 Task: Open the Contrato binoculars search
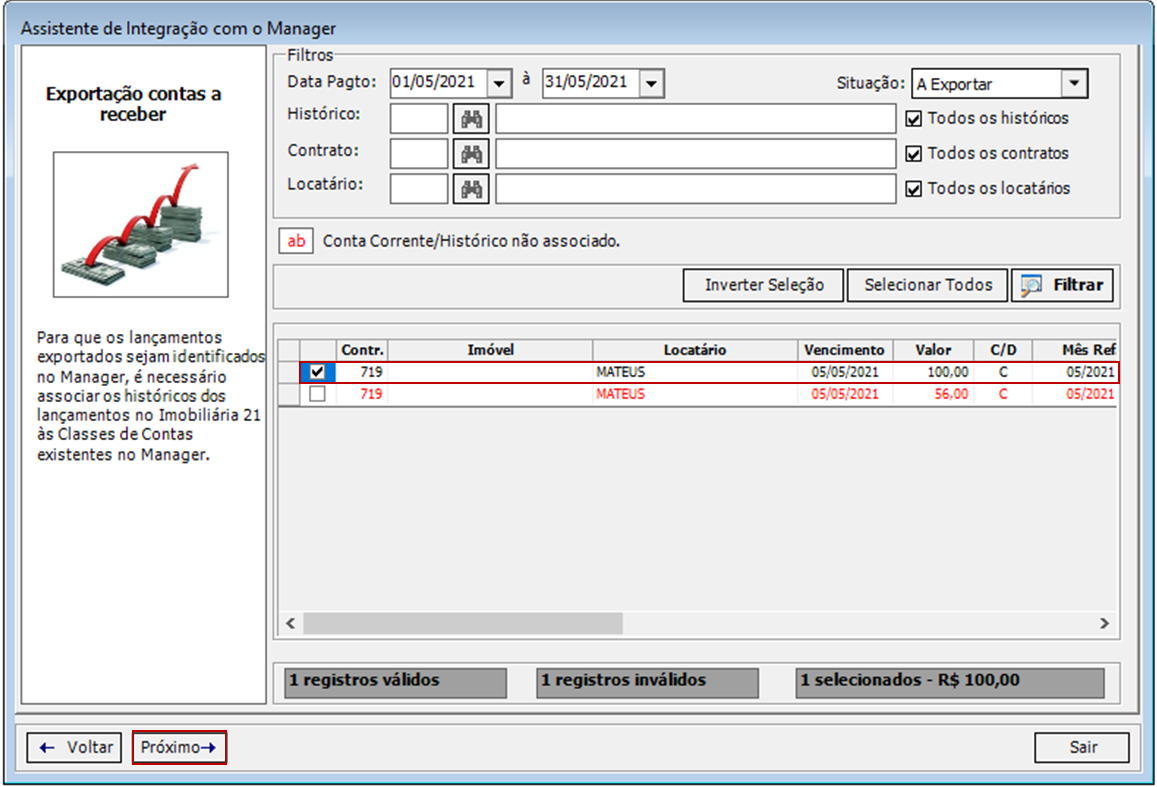[x=471, y=153]
